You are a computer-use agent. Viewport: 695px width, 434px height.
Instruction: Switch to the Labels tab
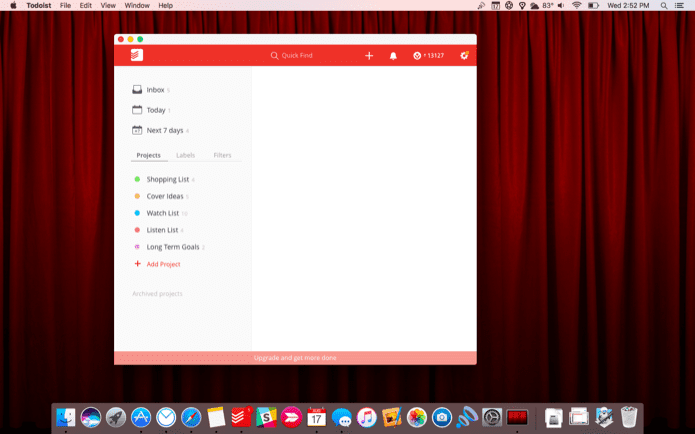pyautogui.click(x=185, y=155)
